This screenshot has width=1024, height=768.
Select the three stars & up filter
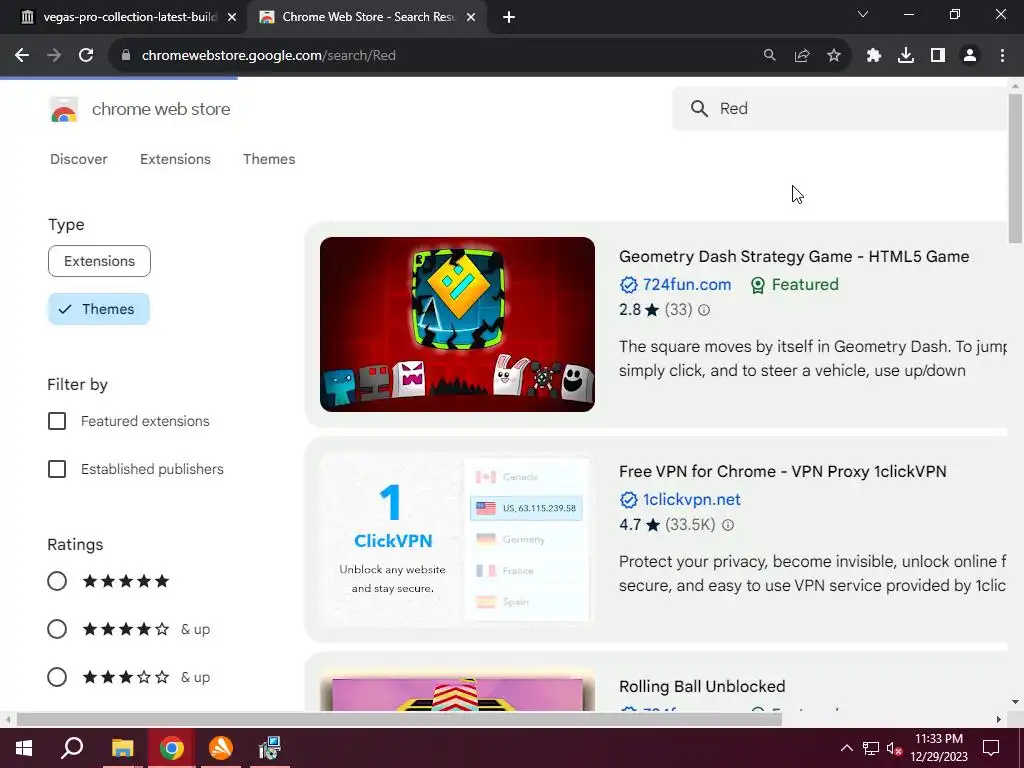click(x=57, y=677)
